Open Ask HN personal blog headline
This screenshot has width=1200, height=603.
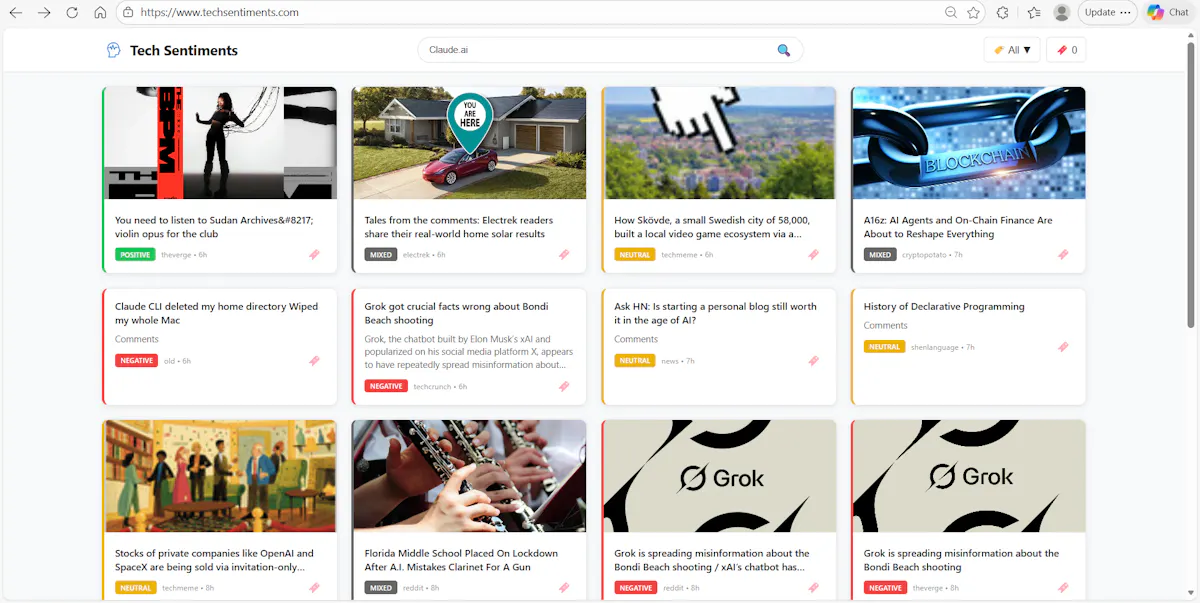pyautogui.click(x=715, y=313)
